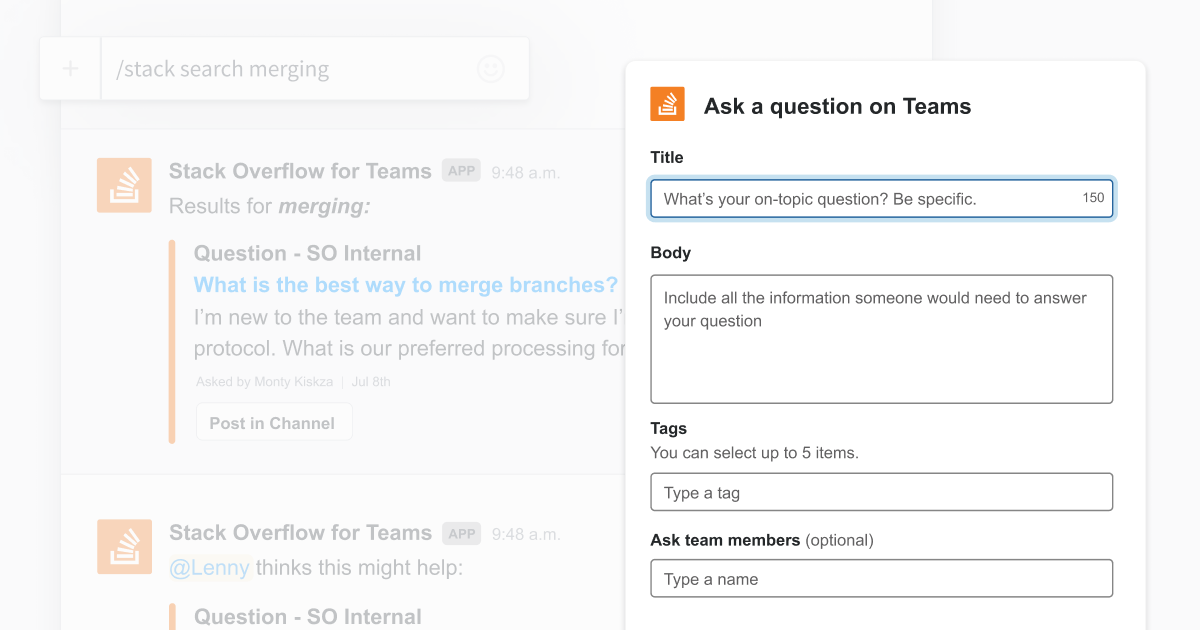1200x630 pixels.
Task: Click the Stack Overflow logo in the dialog header
Action: tap(667, 103)
